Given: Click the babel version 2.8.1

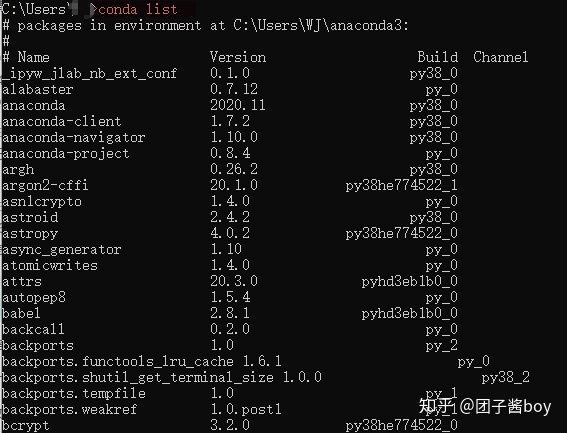Looking at the screenshot, I should pyautogui.click(x=230, y=313).
